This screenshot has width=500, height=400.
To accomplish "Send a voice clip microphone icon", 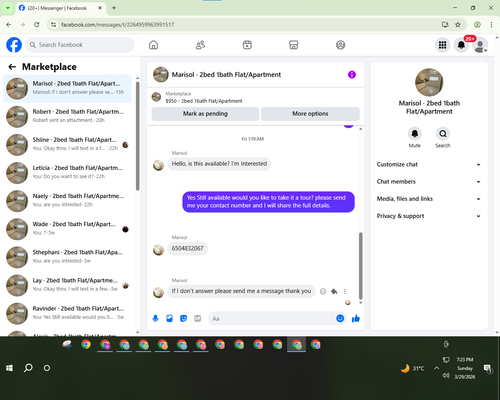I will tap(155, 318).
